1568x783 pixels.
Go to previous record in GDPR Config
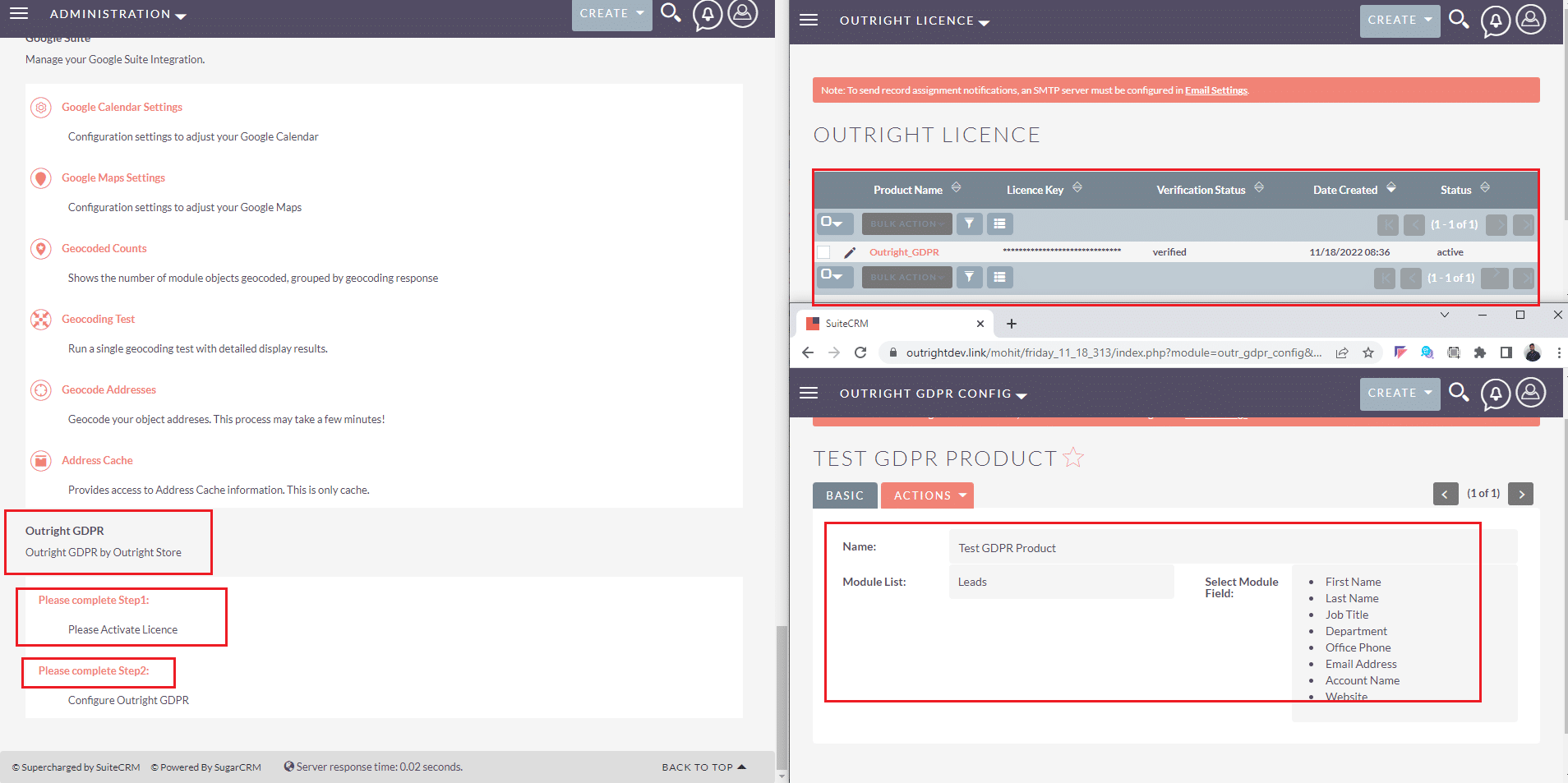pyautogui.click(x=1446, y=494)
